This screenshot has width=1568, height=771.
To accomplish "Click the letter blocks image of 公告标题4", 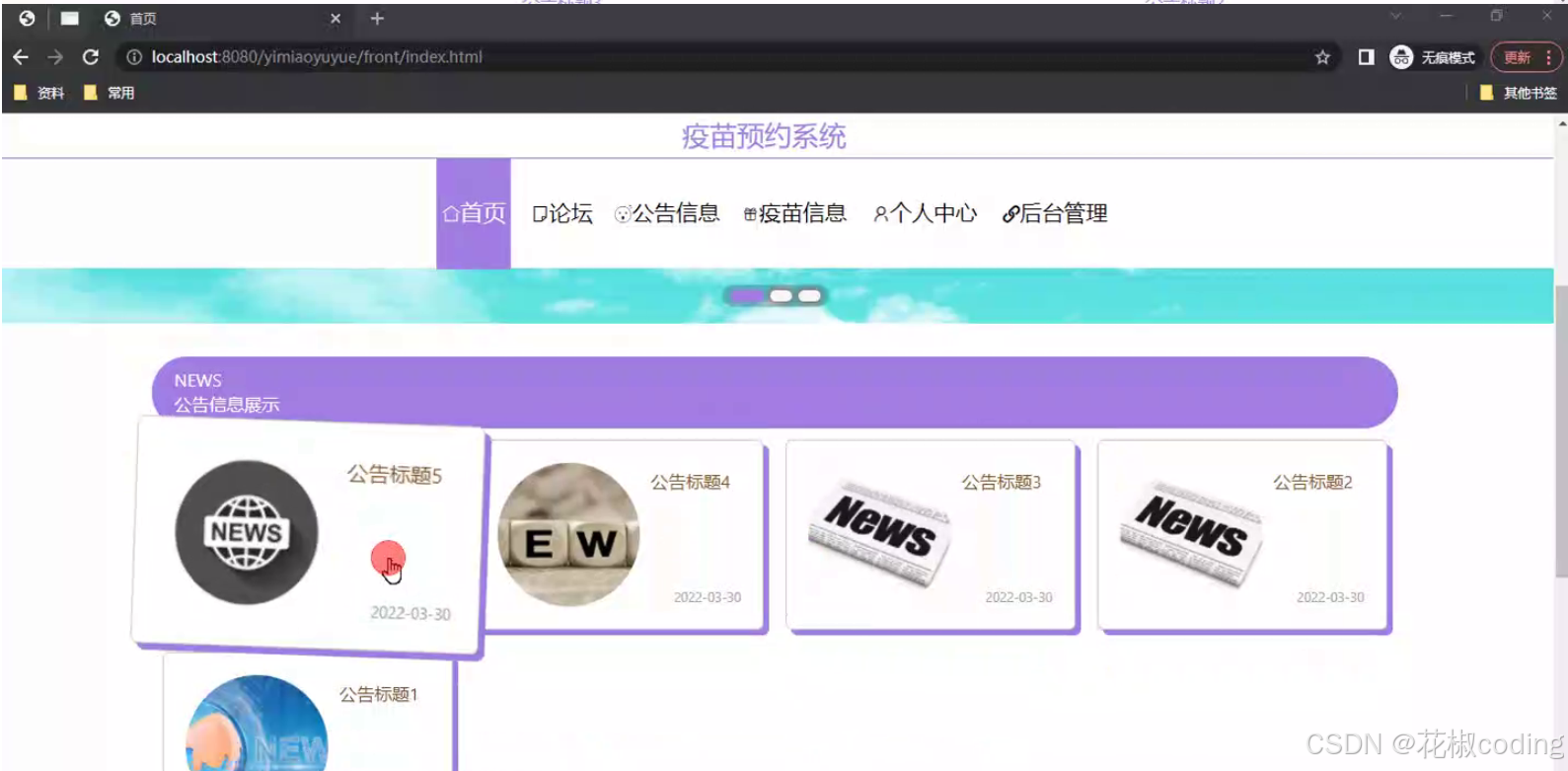I will pos(568,534).
